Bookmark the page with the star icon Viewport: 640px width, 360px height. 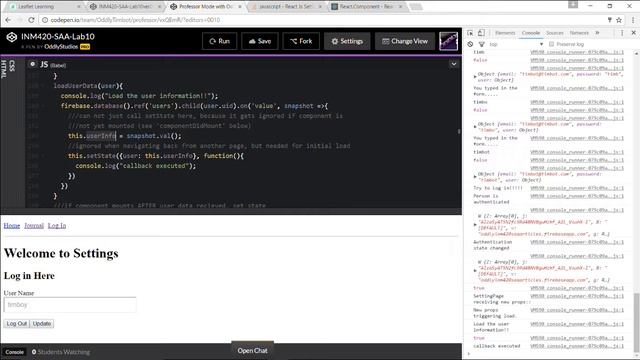coord(619,20)
